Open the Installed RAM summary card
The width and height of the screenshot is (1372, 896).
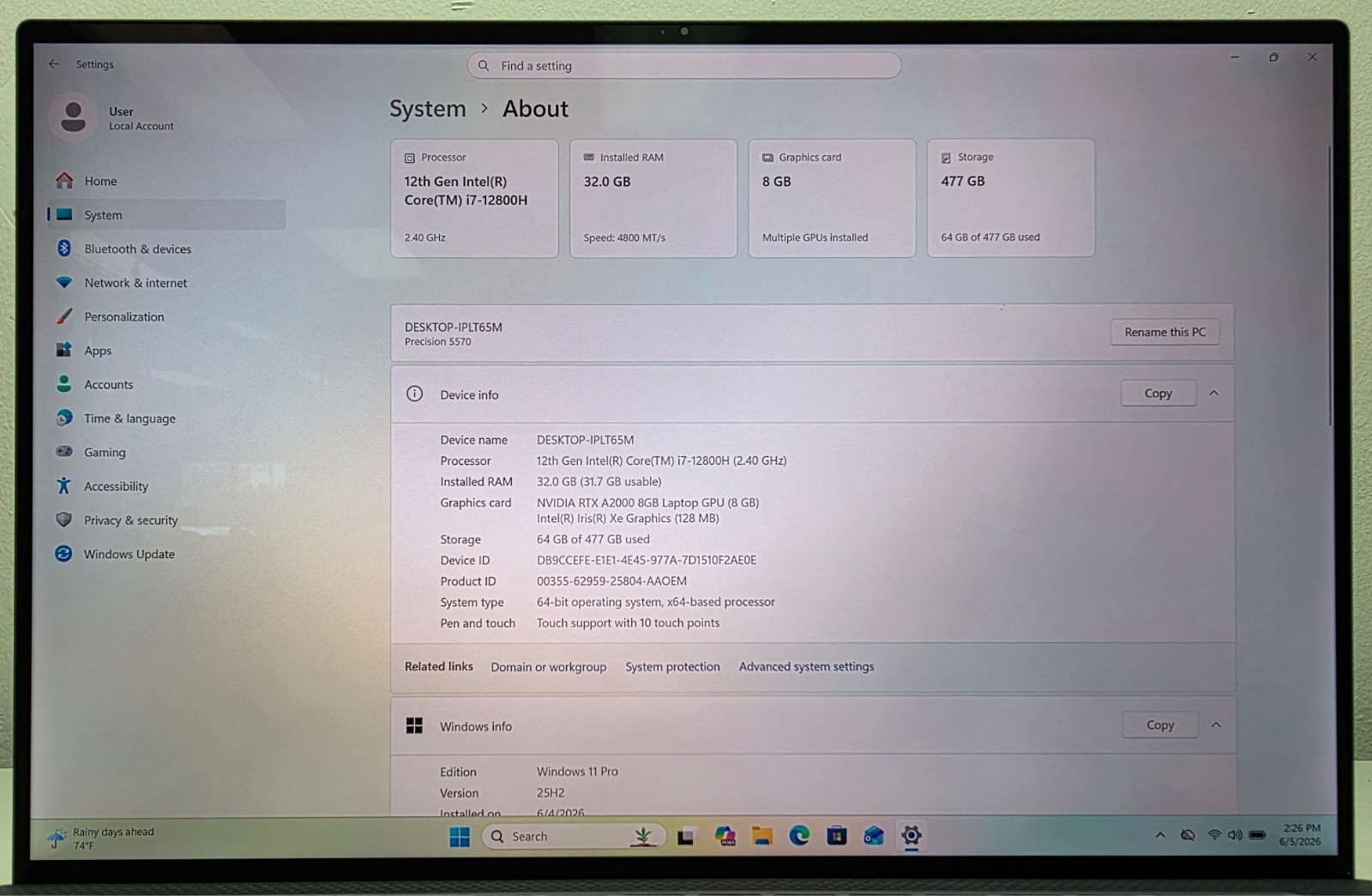click(x=653, y=198)
